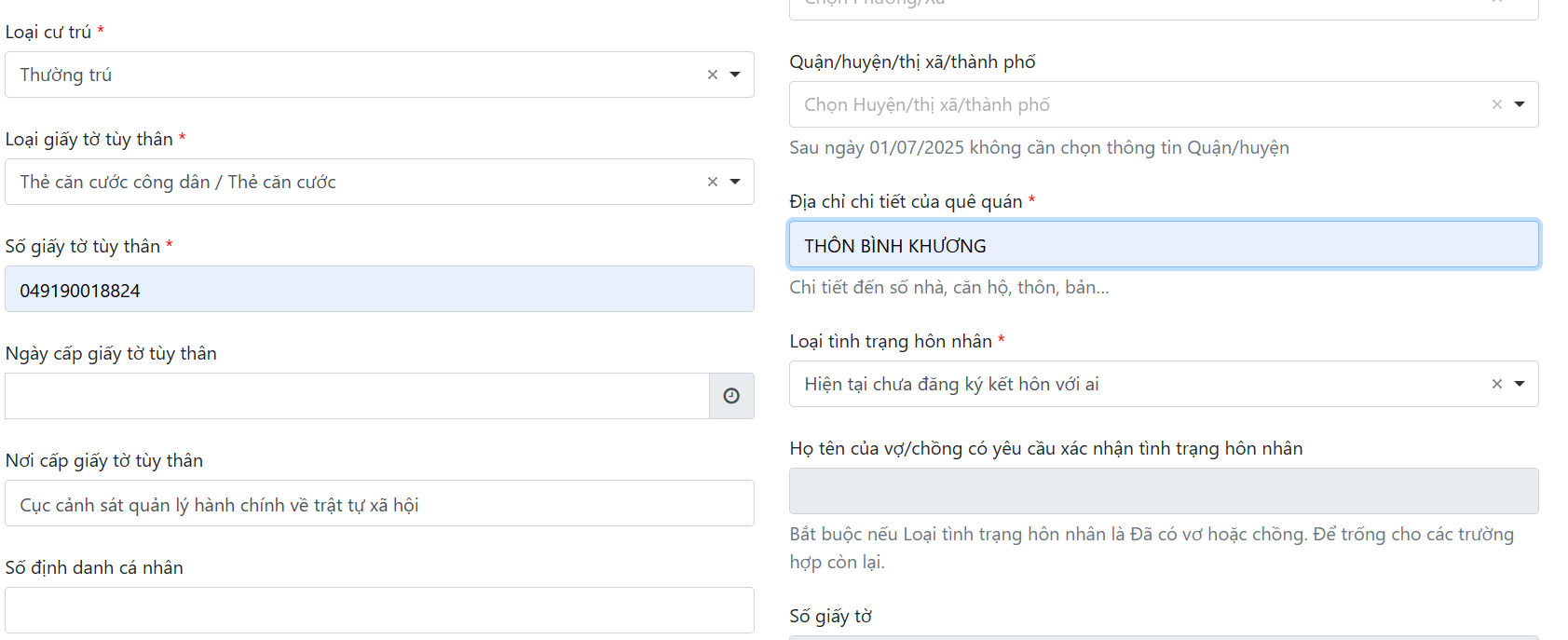Click the Thẻ căn cước công dân value

point(178,182)
